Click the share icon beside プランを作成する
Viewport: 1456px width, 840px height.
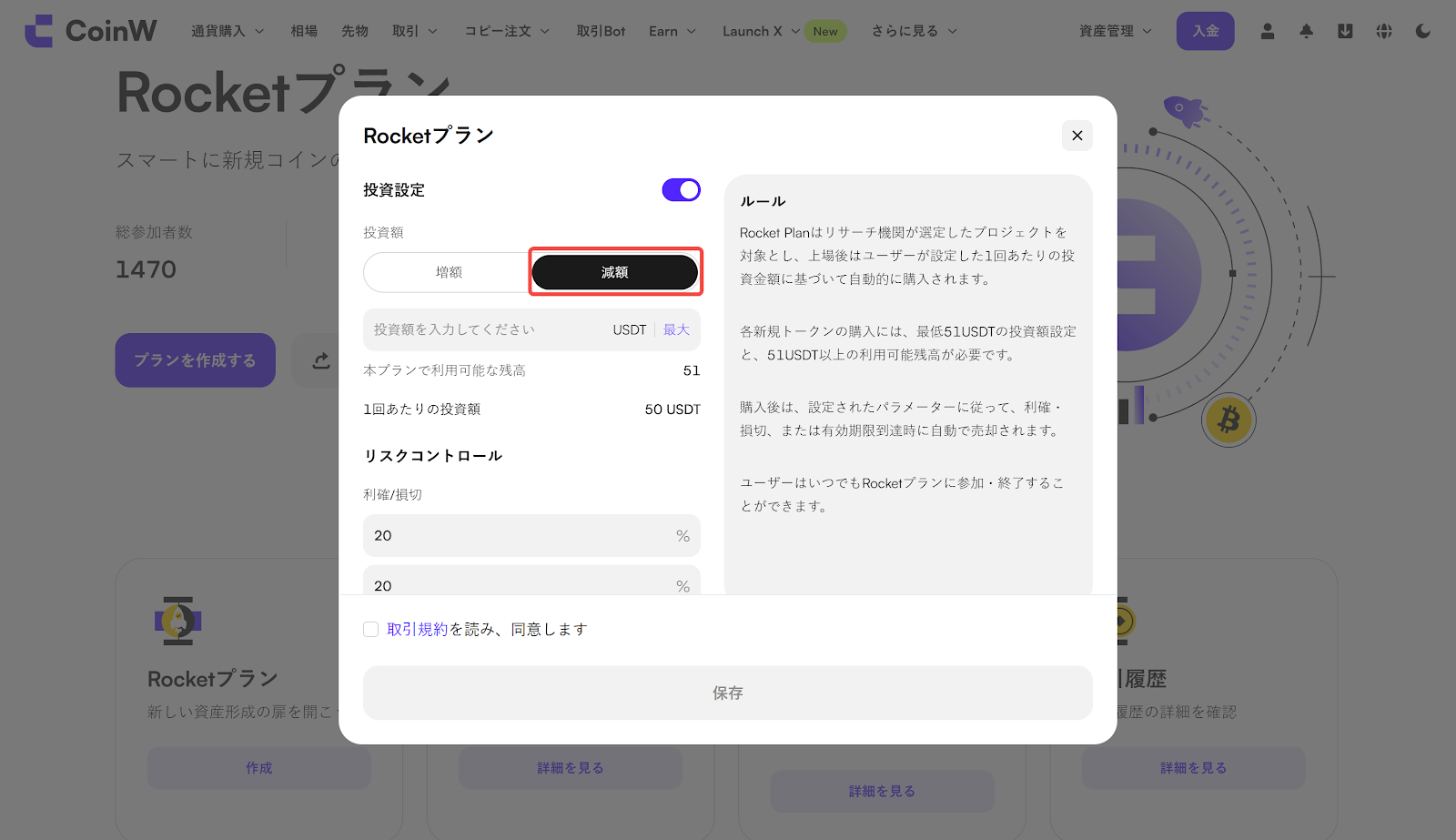pyautogui.click(x=320, y=360)
